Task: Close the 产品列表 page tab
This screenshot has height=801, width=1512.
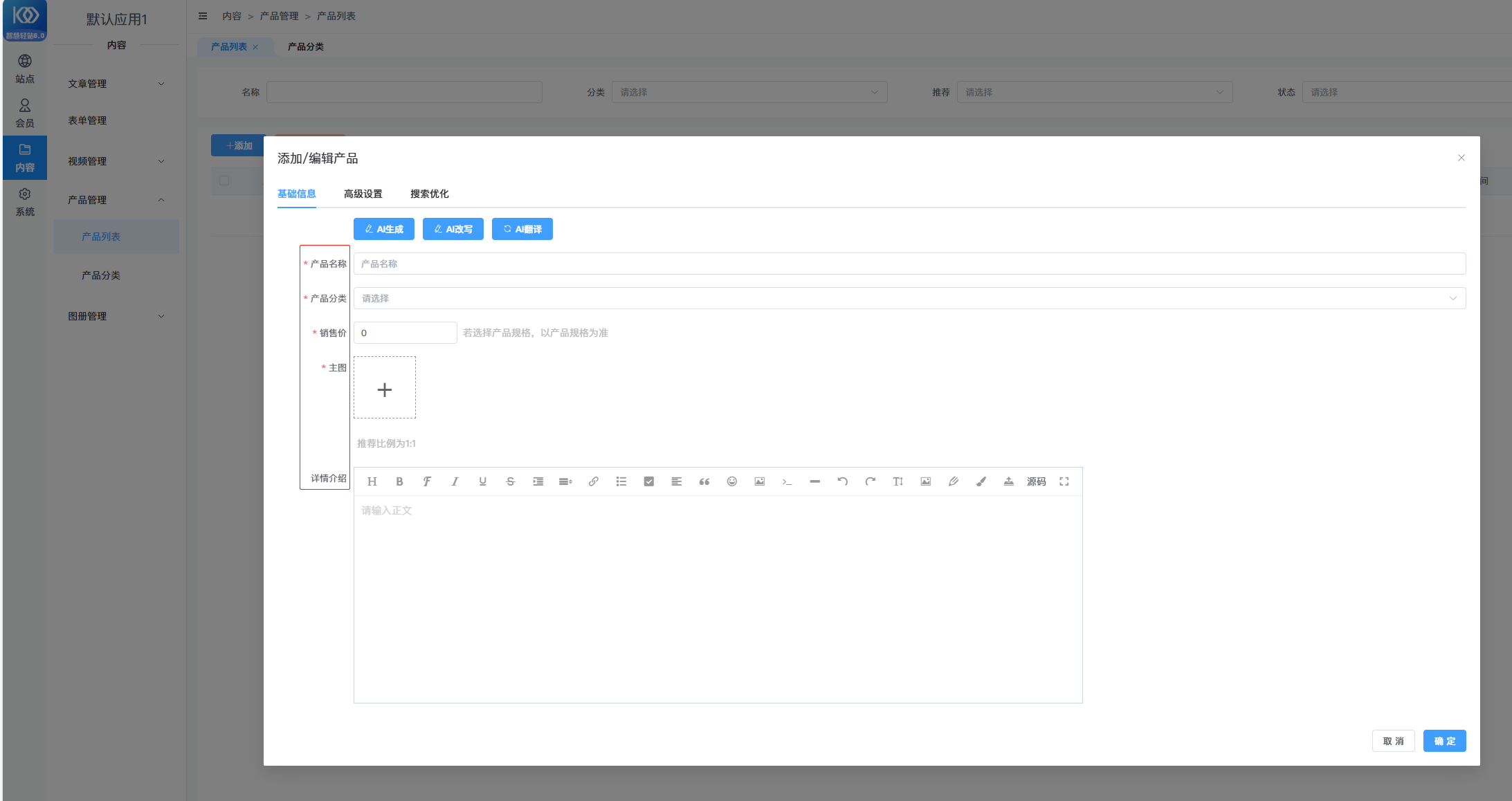Action: (255, 47)
